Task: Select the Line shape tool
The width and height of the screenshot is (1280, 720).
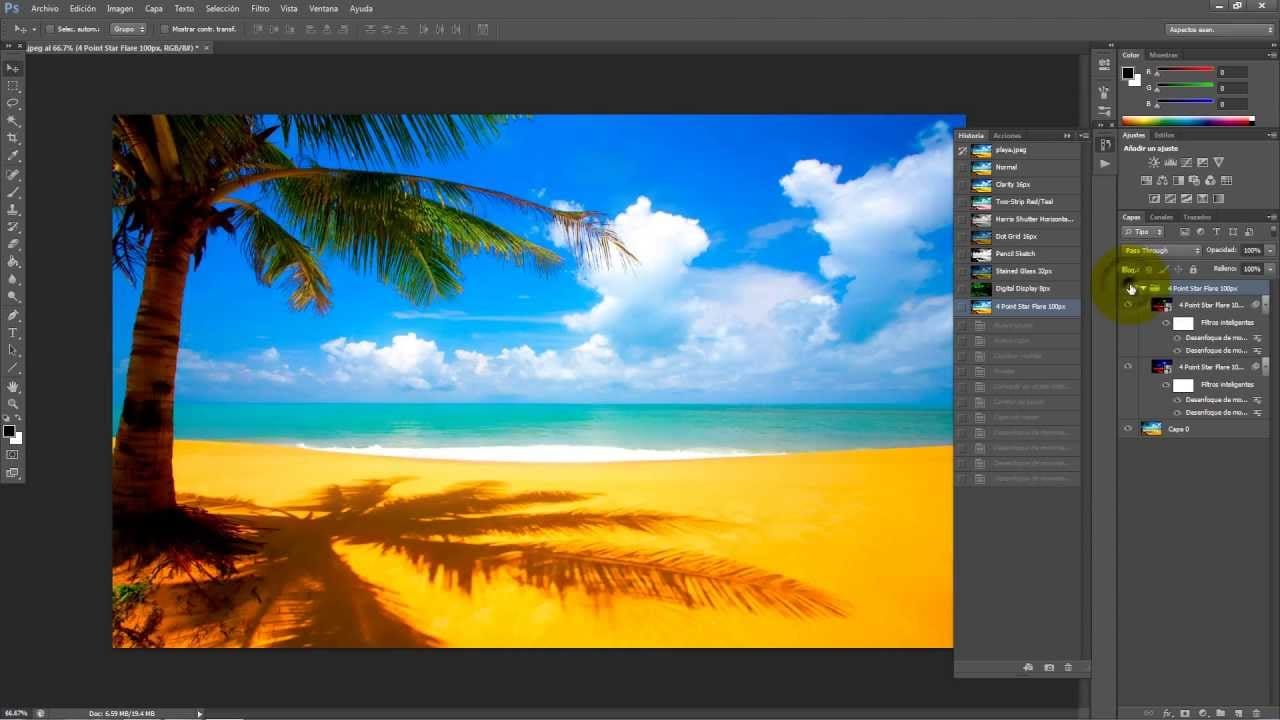Action: click(13, 368)
